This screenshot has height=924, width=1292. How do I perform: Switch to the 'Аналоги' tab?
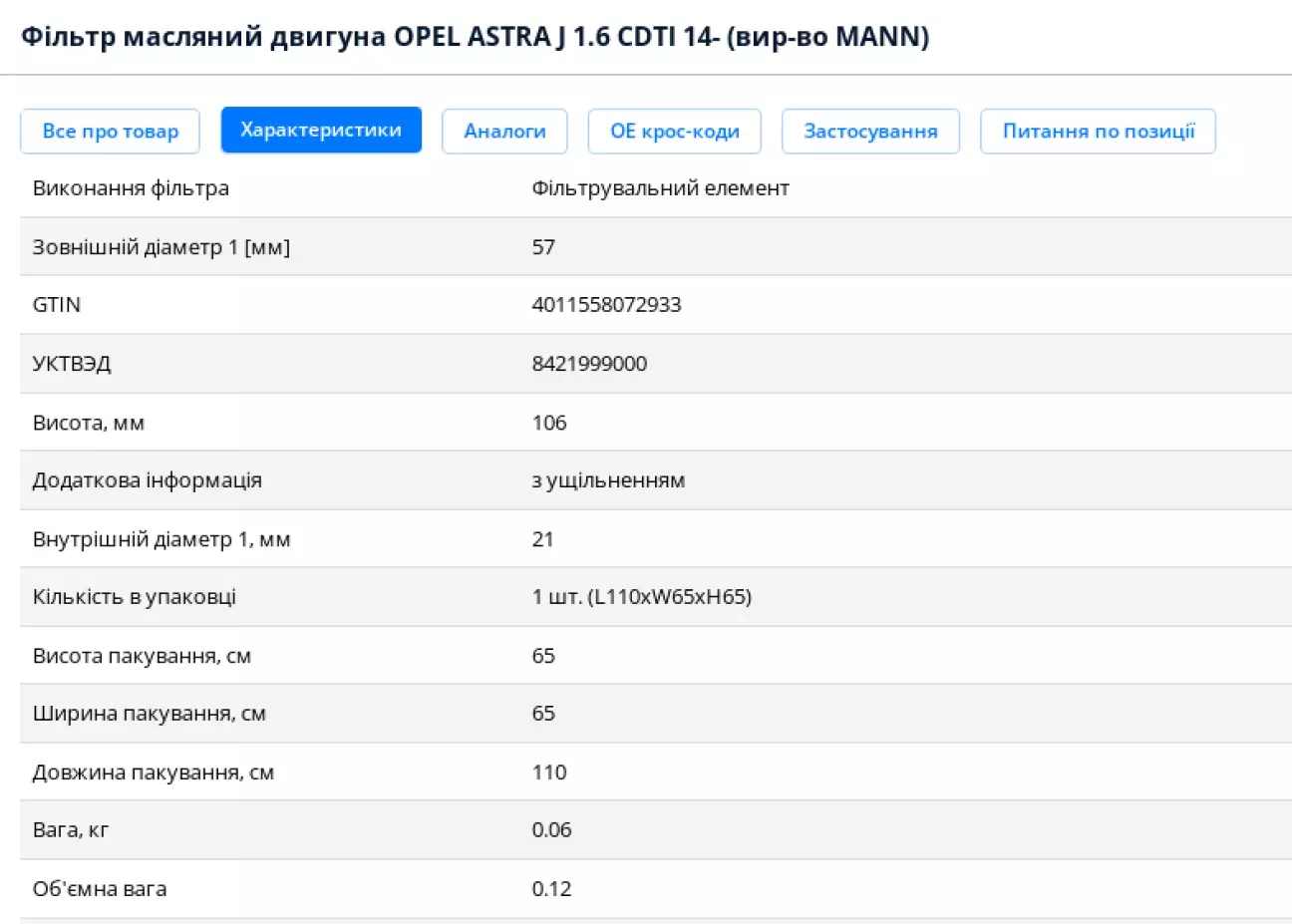[504, 132]
